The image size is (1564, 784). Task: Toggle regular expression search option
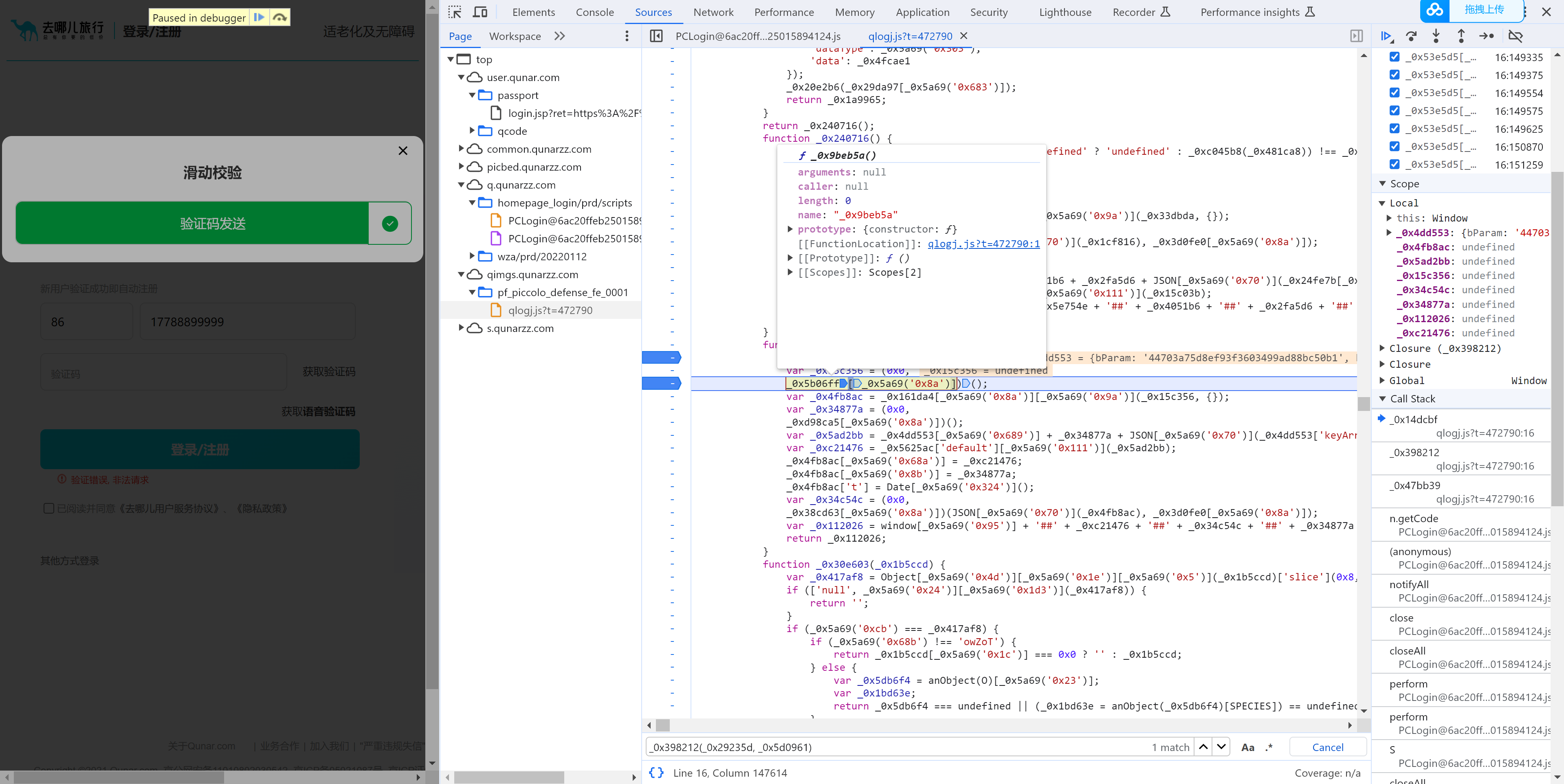pos(1269,747)
